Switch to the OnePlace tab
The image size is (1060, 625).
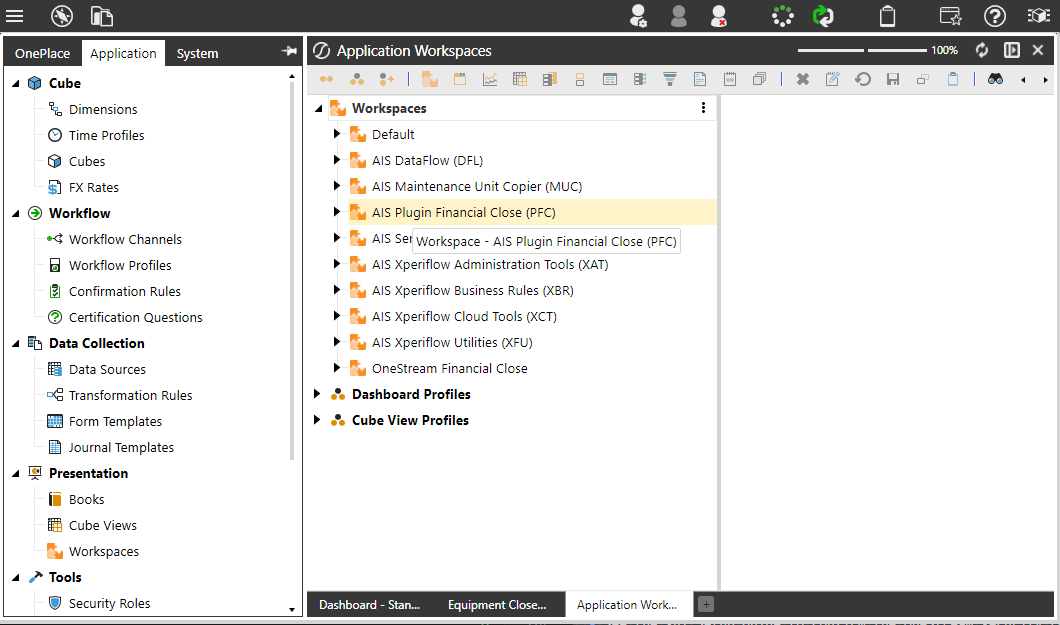point(43,53)
